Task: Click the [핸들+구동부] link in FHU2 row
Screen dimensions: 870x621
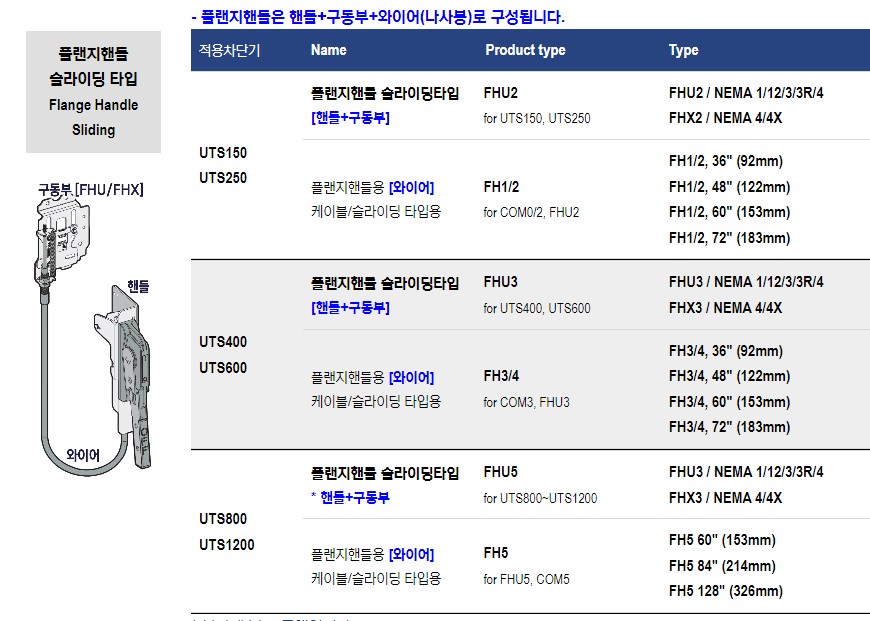Action: [x=350, y=118]
